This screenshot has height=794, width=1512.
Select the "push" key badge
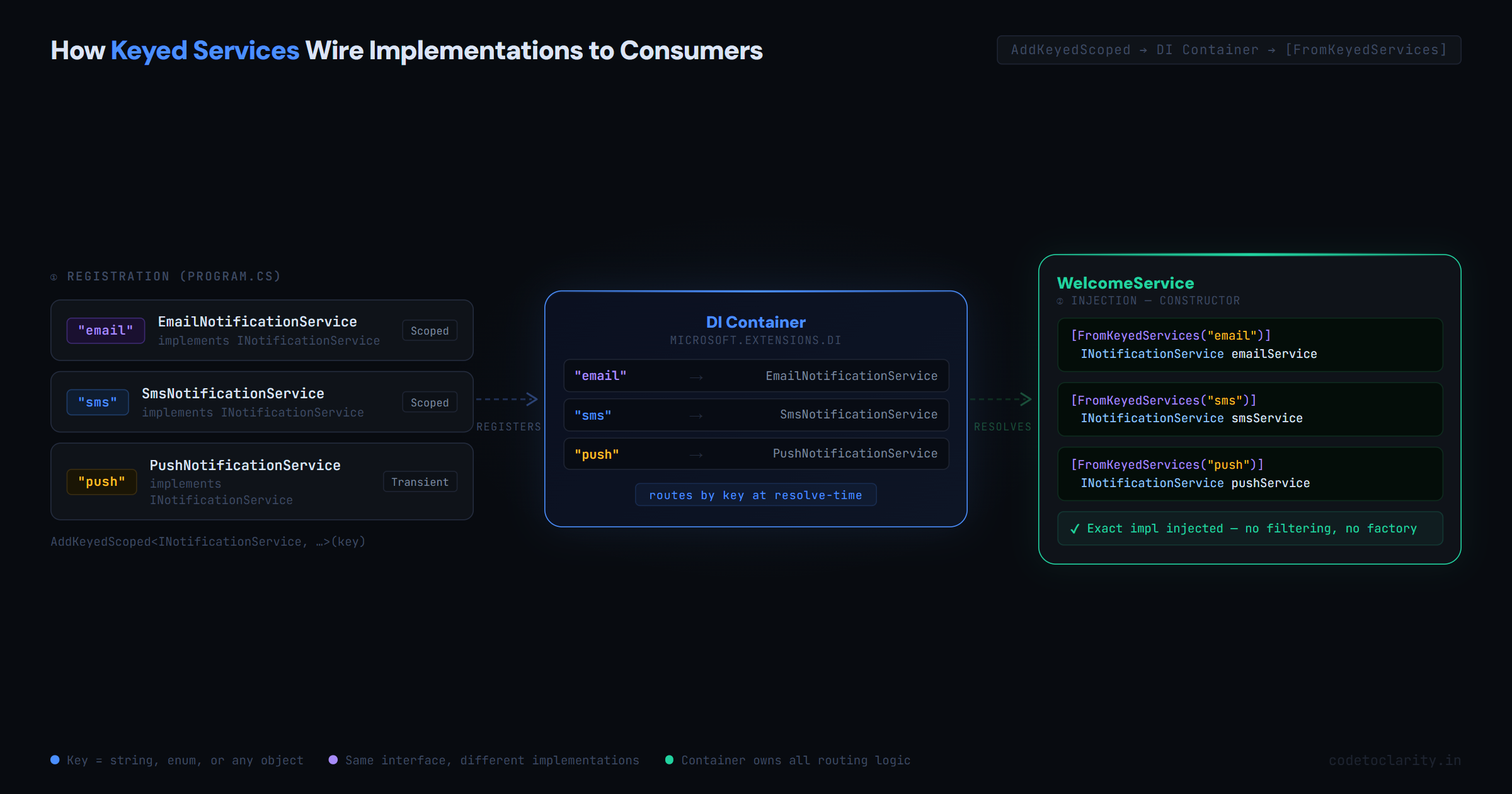click(x=102, y=481)
